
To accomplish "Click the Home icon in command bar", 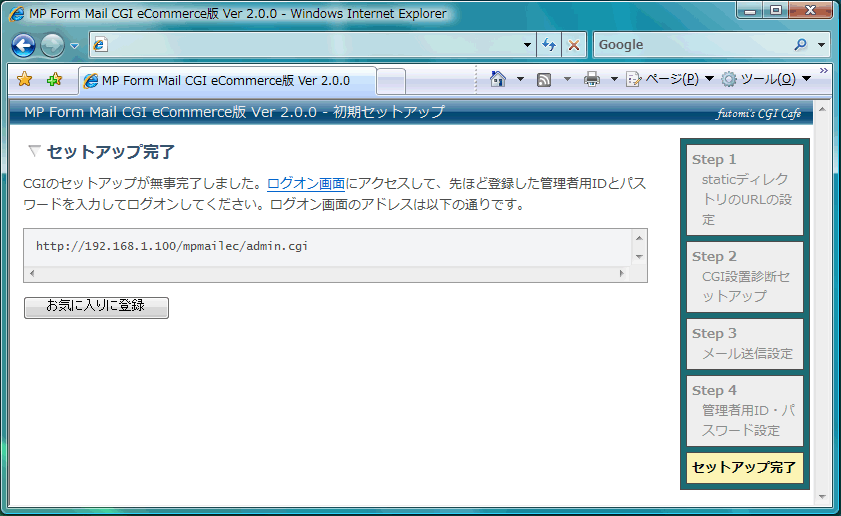I will 498,79.
